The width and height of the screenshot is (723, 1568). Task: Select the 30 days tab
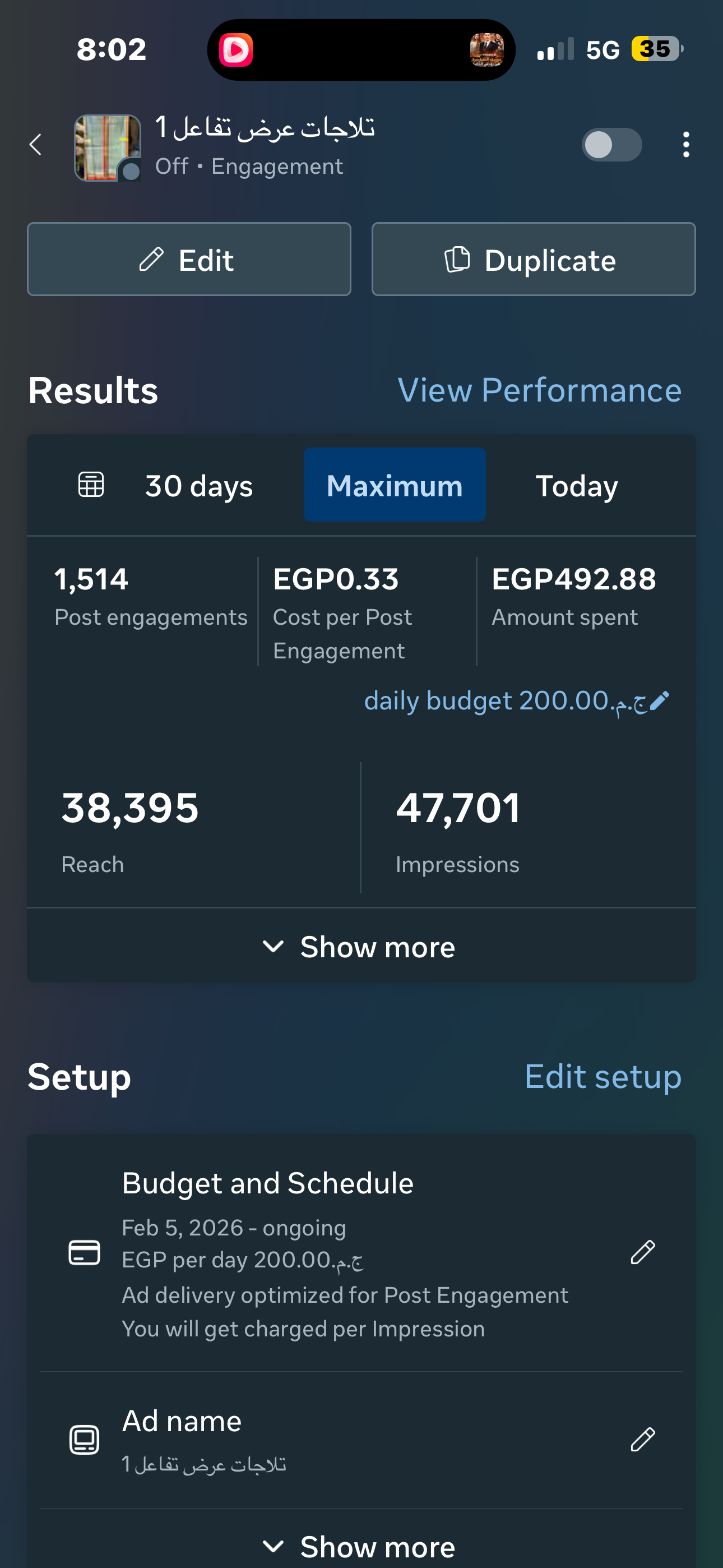pos(198,486)
